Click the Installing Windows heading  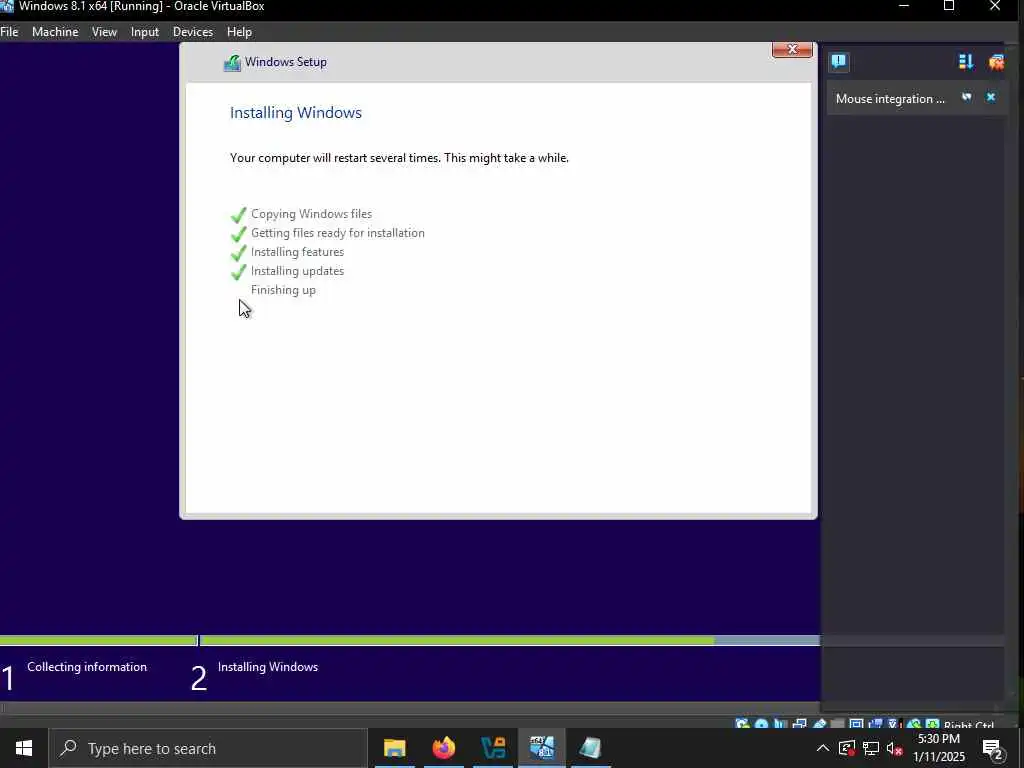point(296,112)
